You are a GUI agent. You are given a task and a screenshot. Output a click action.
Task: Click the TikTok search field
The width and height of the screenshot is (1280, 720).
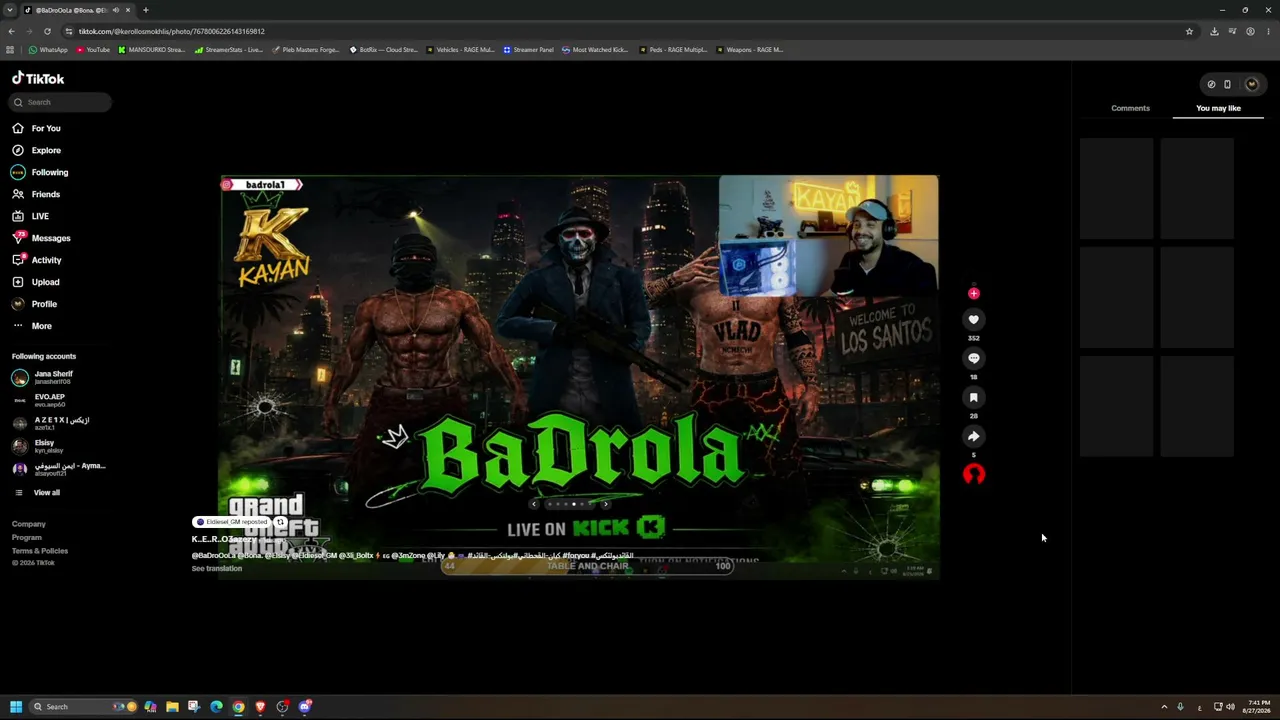click(x=62, y=102)
